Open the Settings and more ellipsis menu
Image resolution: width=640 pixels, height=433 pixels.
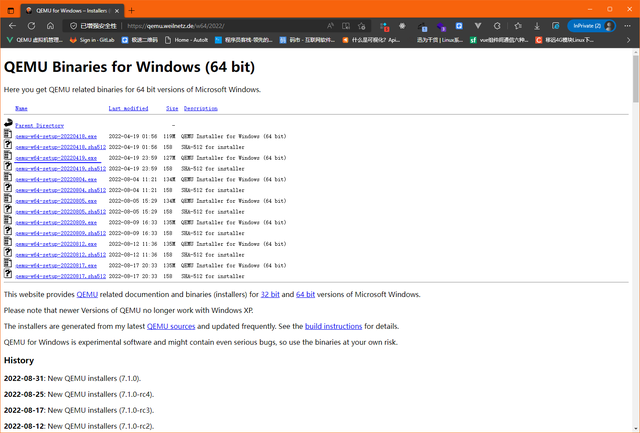(x=627, y=26)
